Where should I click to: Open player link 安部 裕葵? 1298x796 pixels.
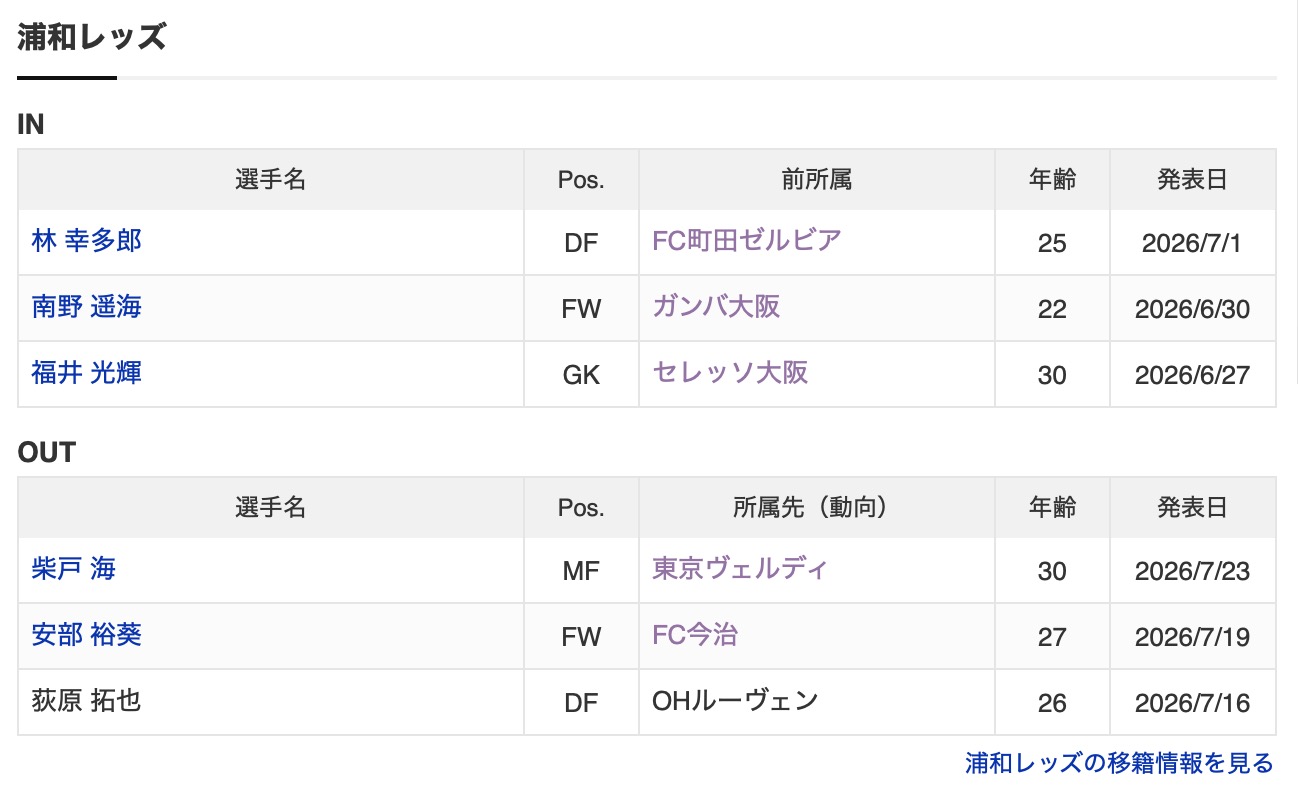(x=87, y=635)
